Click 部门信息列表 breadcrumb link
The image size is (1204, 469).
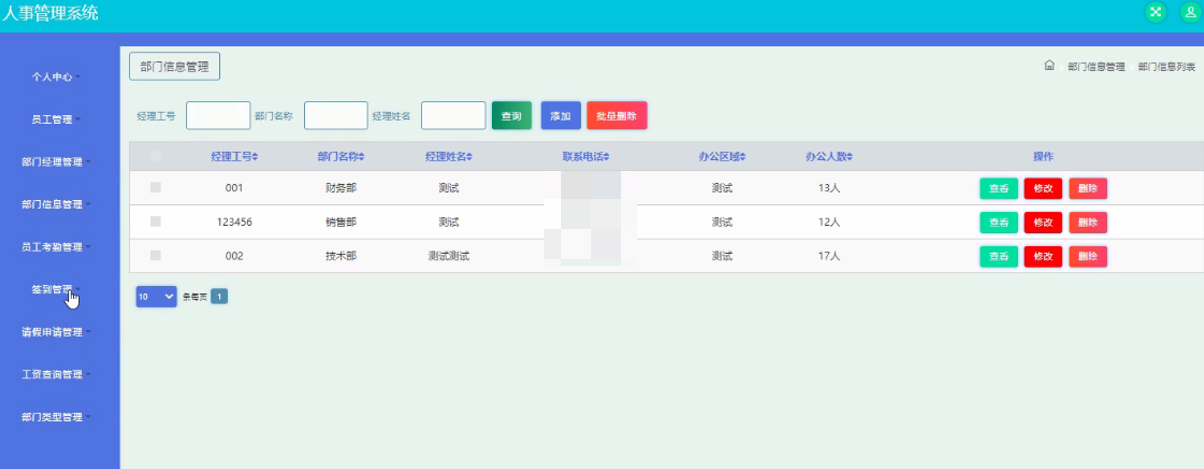(1167, 67)
